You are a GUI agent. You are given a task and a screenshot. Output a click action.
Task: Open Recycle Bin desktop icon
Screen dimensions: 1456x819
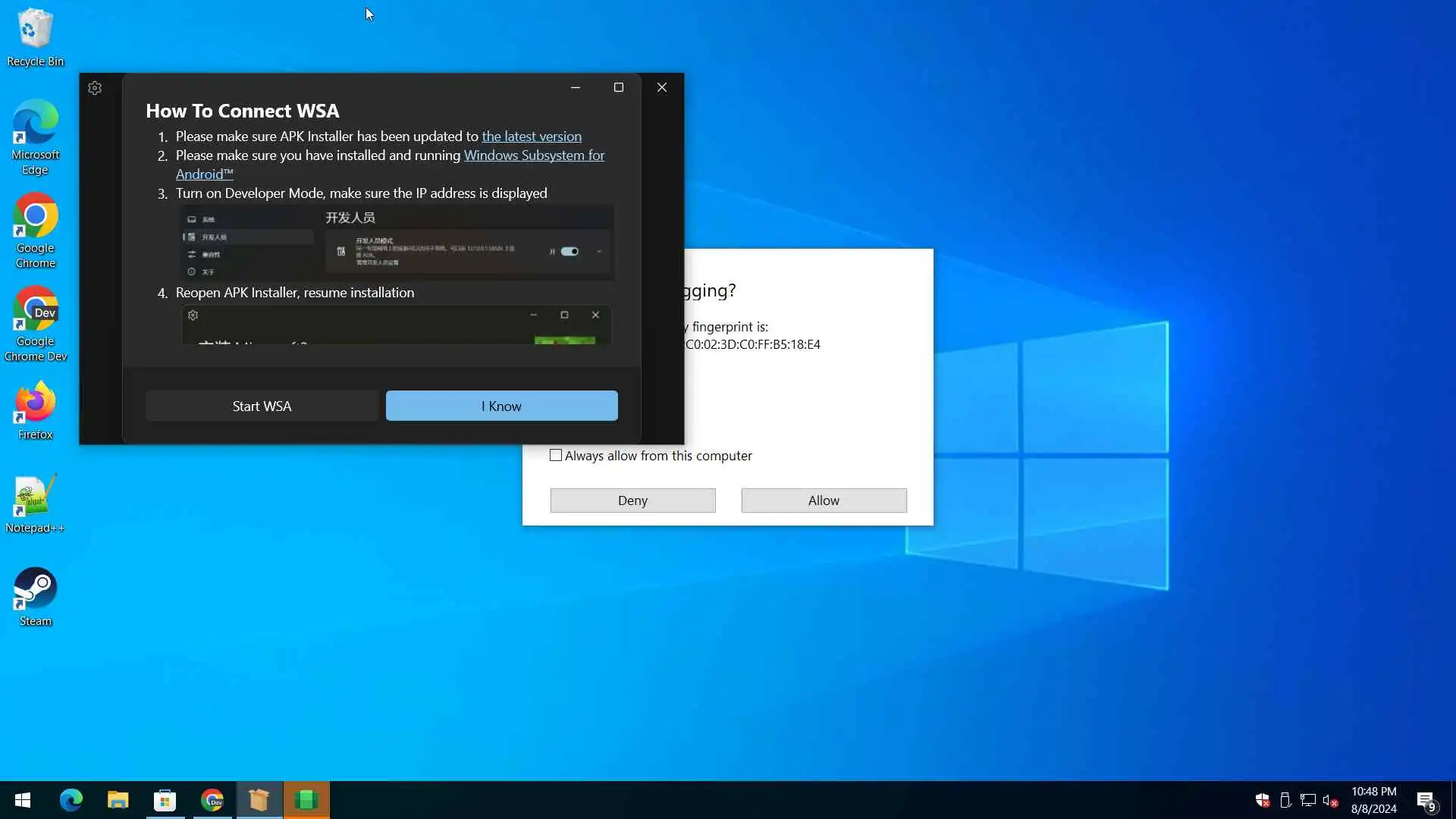pos(35,36)
